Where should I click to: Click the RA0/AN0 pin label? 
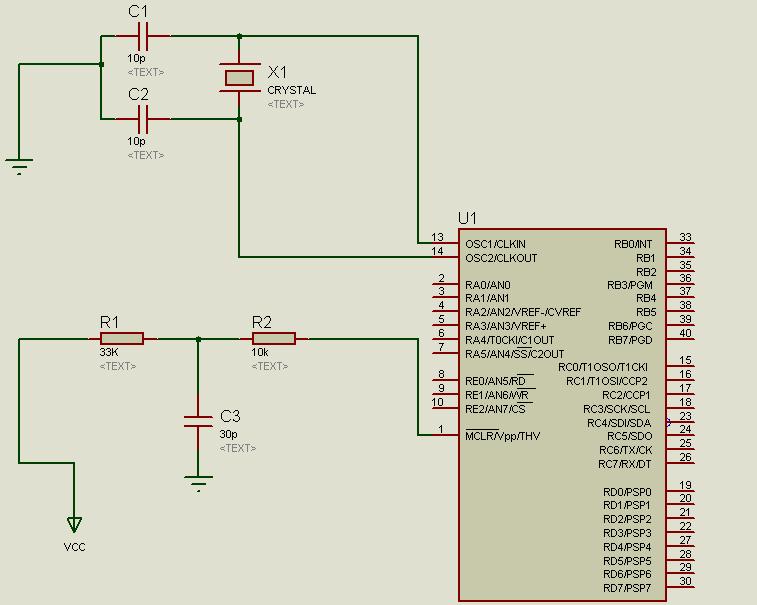488,285
